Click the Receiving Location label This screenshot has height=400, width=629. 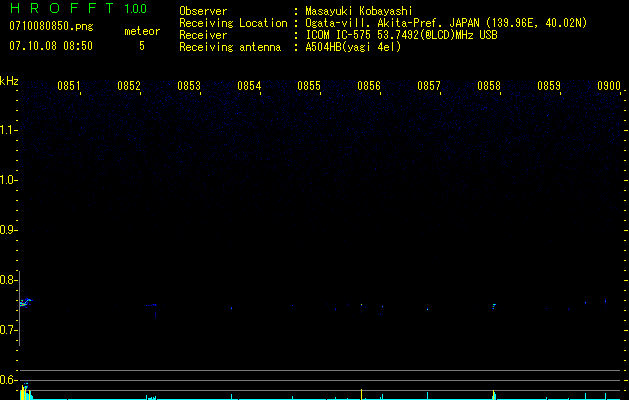point(233,23)
